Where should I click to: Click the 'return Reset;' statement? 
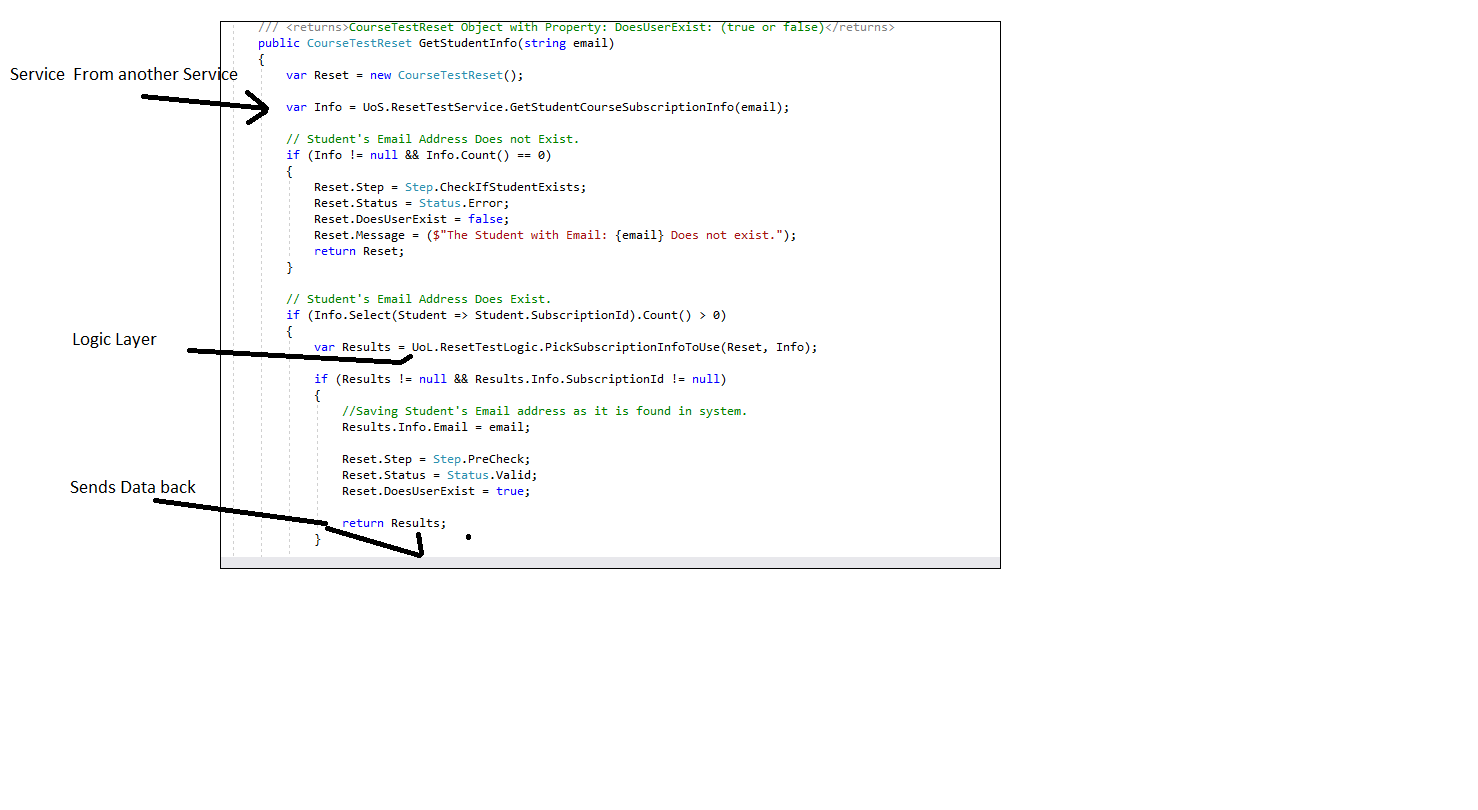pos(359,251)
